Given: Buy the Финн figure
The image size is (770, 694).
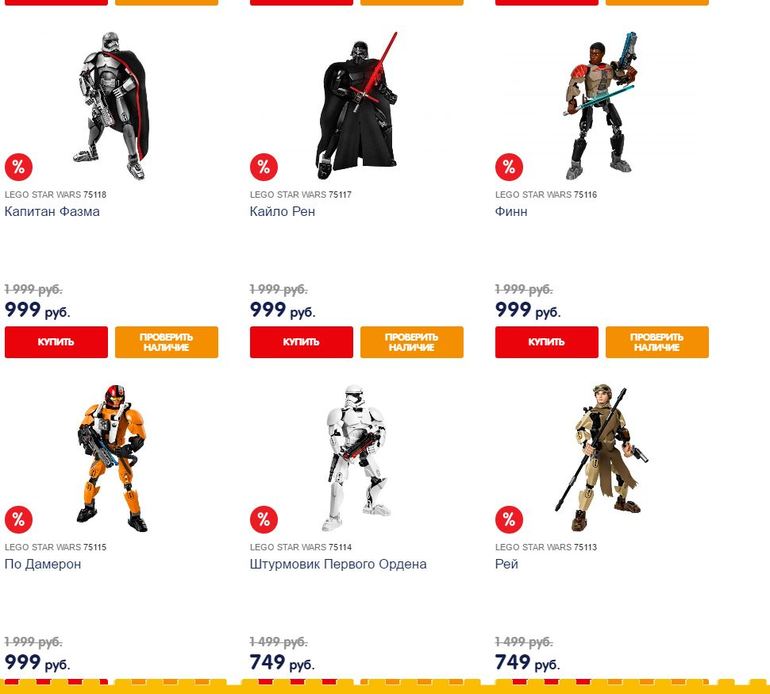Looking at the screenshot, I should pos(547,342).
